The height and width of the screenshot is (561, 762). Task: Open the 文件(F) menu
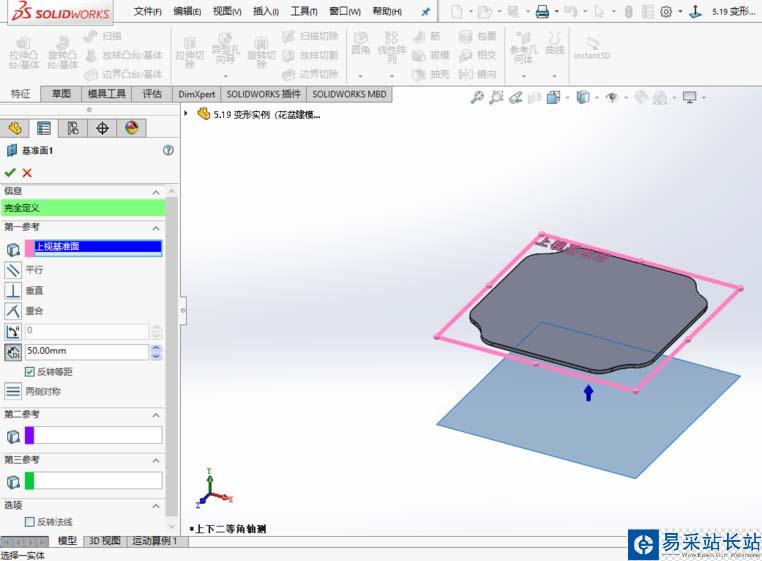pos(148,11)
